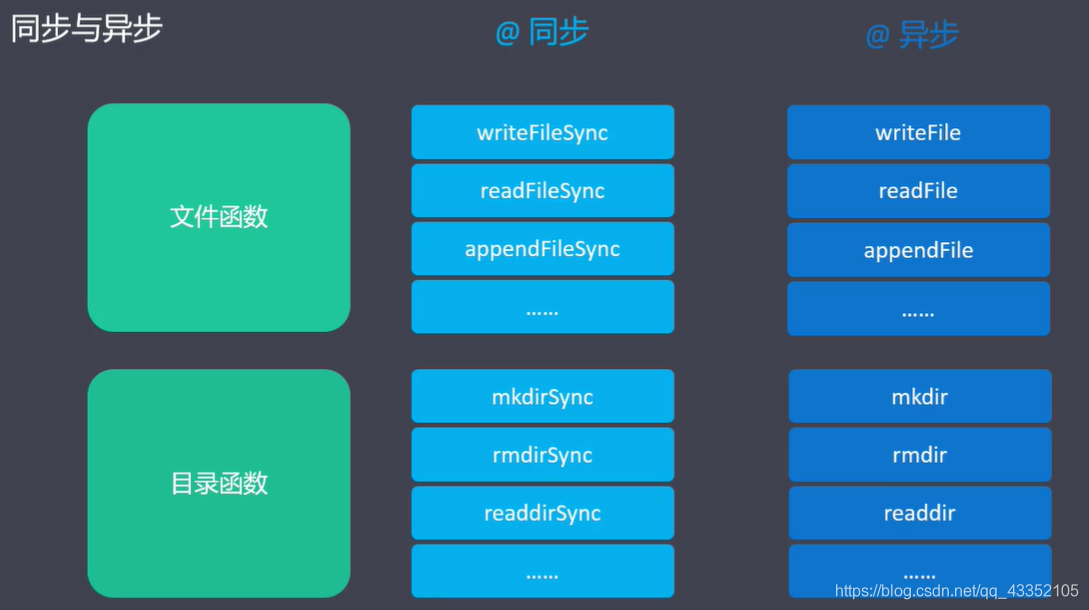The width and height of the screenshot is (1089, 610).
Task: Click the writeFile box under 异步 column
Action: (918, 132)
